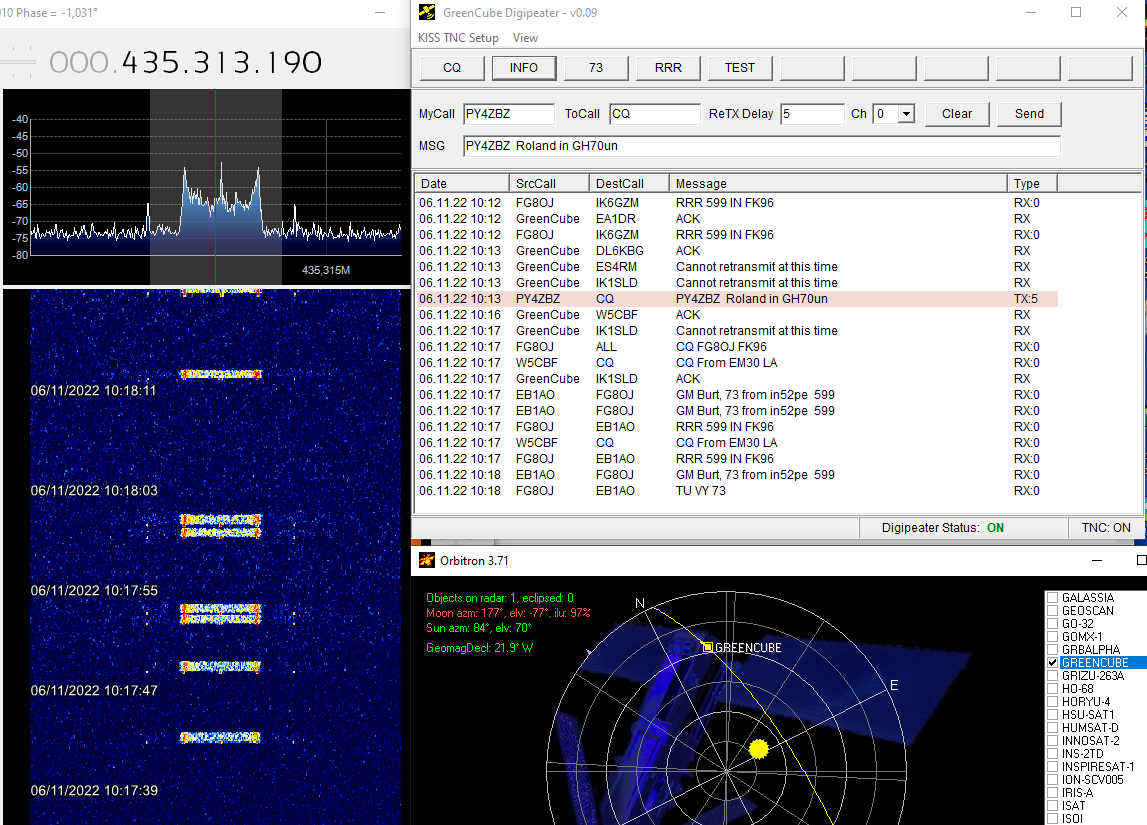
Task: Open the Ch channel dropdown
Action: (906, 114)
